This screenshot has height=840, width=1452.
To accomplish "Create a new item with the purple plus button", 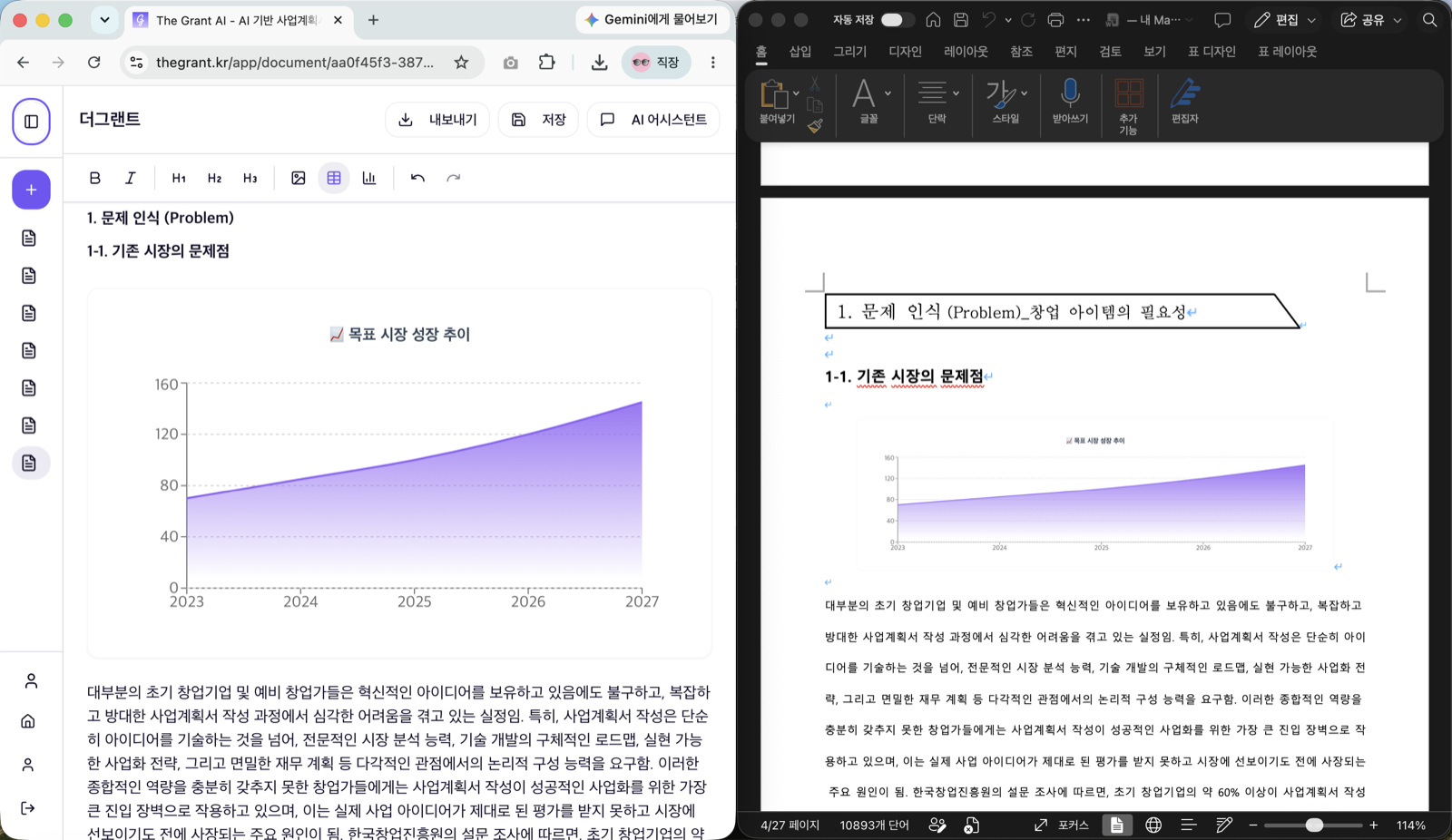I will coord(31,190).
